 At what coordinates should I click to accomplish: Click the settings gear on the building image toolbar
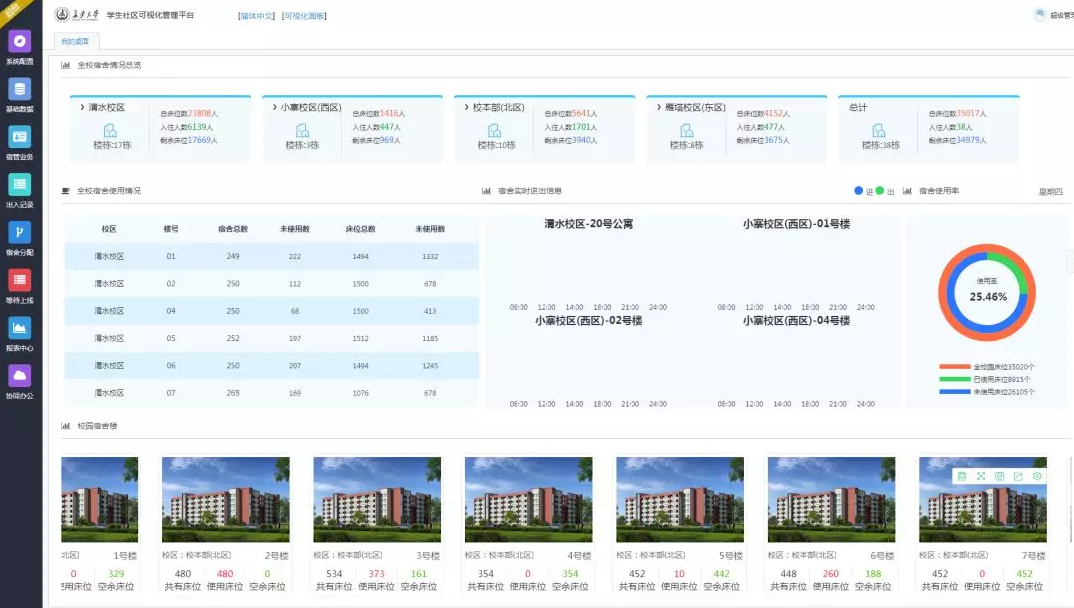pos(1037,476)
